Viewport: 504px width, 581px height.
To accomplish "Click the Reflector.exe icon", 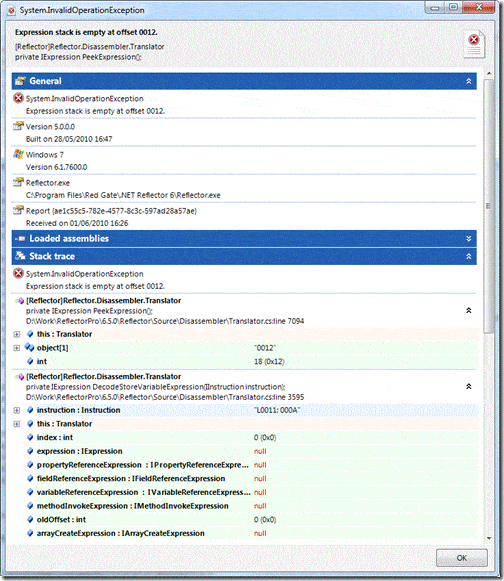I will [x=18, y=182].
